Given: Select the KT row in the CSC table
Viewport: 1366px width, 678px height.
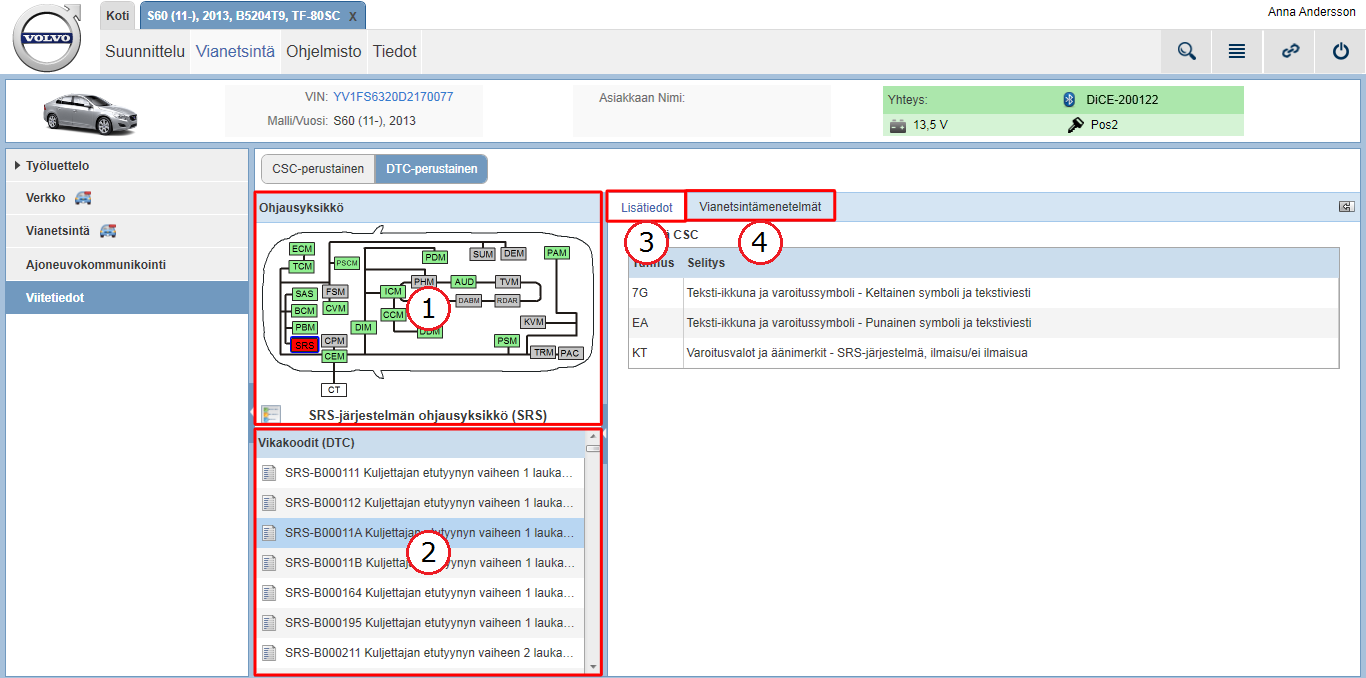Looking at the screenshot, I should pos(983,353).
